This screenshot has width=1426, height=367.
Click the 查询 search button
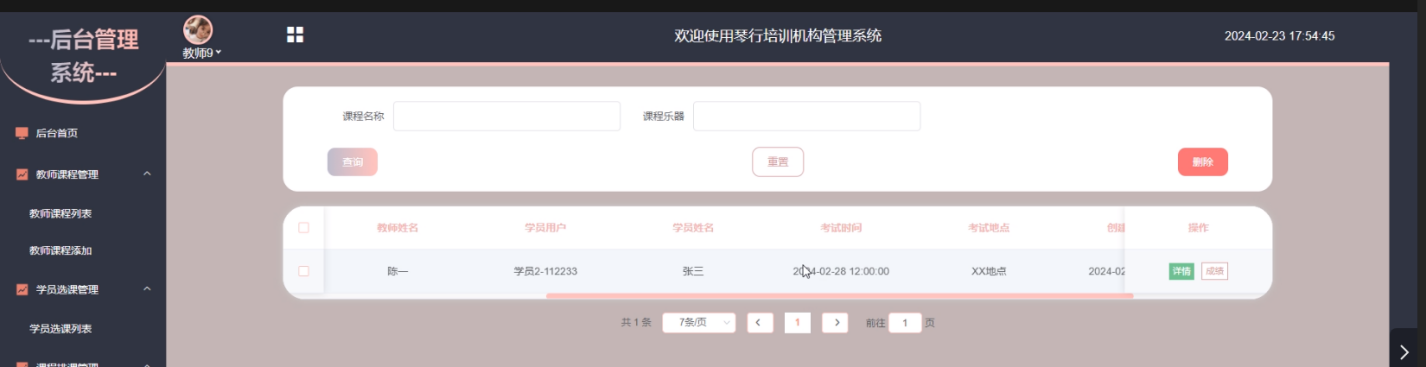[352, 162]
